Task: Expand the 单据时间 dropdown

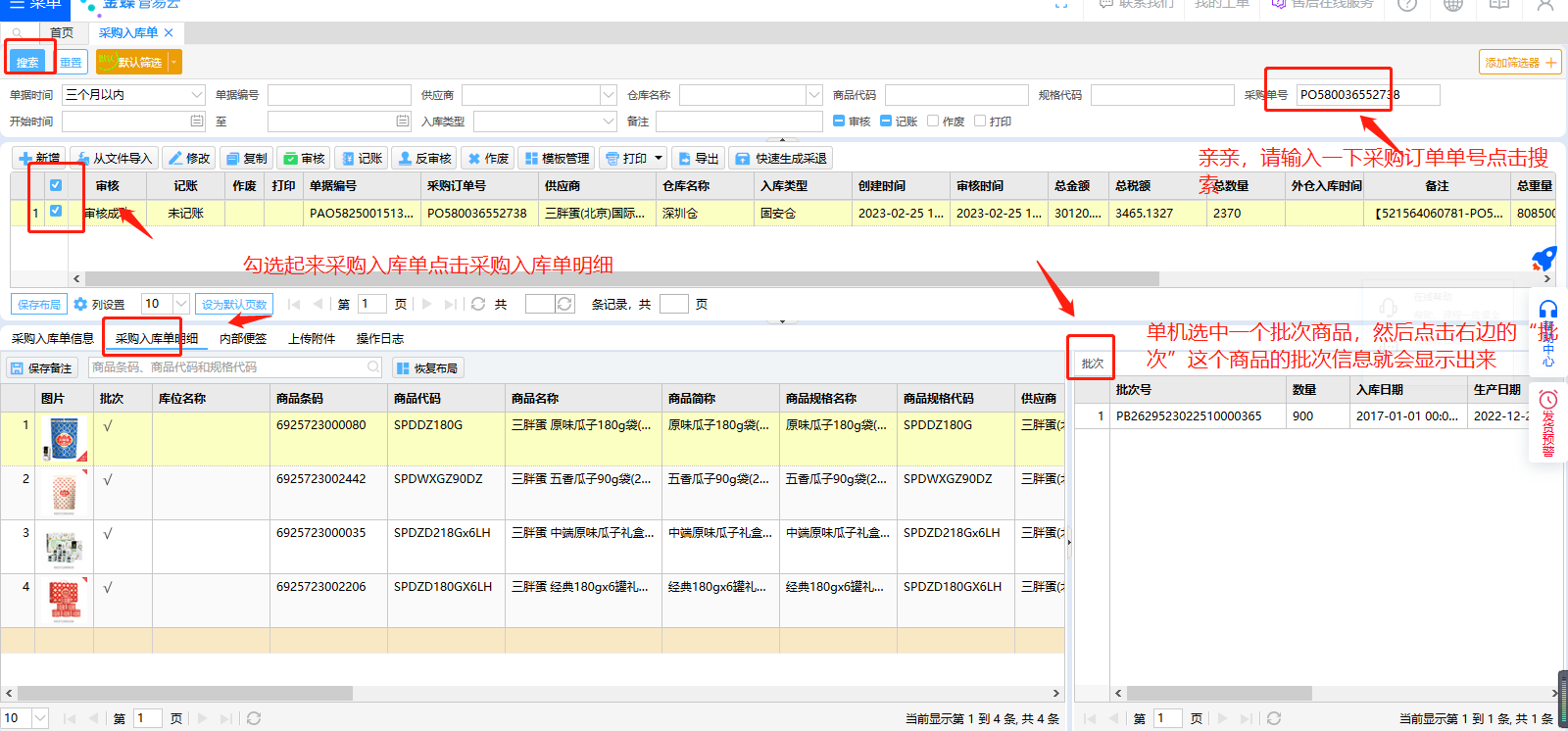Action: point(196,95)
